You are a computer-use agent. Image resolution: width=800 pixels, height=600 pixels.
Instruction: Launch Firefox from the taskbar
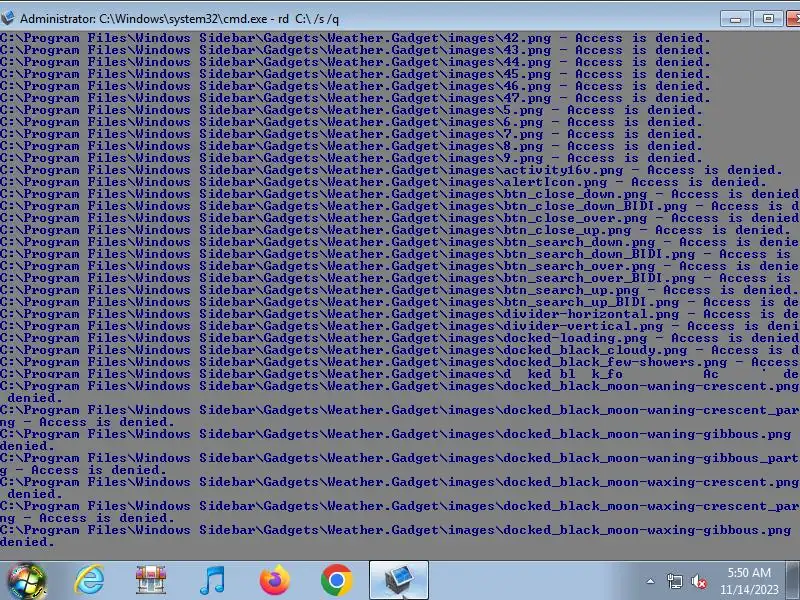tap(274, 580)
